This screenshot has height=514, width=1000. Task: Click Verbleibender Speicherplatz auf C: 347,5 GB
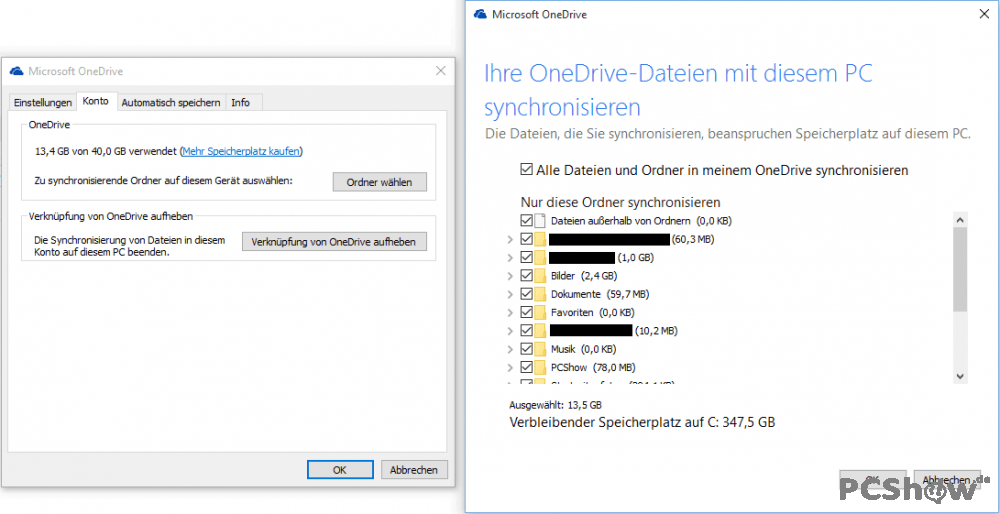tap(642, 422)
